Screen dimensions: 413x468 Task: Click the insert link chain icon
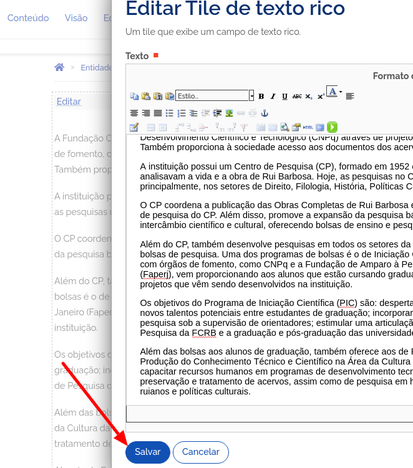coord(241,113)
